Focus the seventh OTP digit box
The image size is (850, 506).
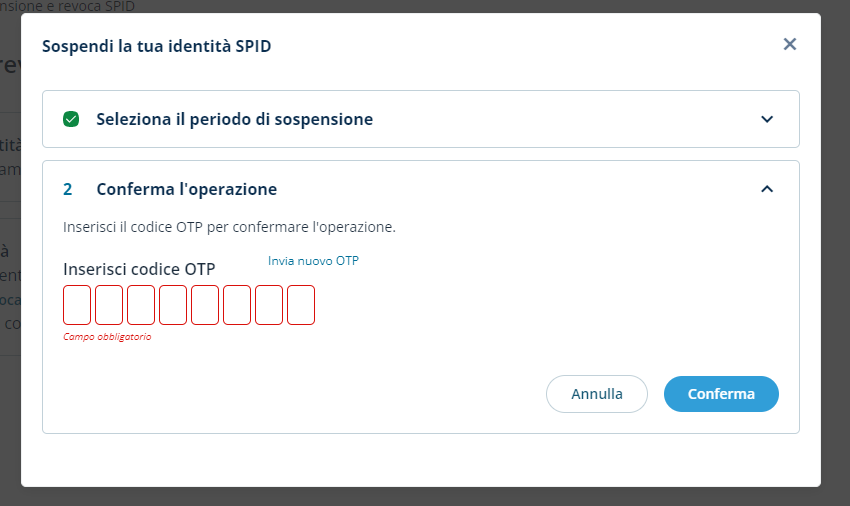269,305
